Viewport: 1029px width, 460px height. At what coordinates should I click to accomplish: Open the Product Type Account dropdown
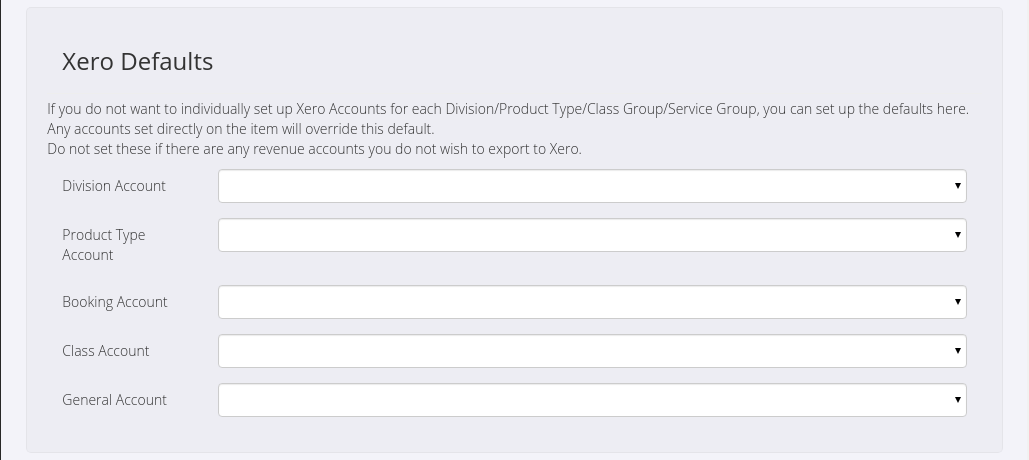tap(591, 235)
